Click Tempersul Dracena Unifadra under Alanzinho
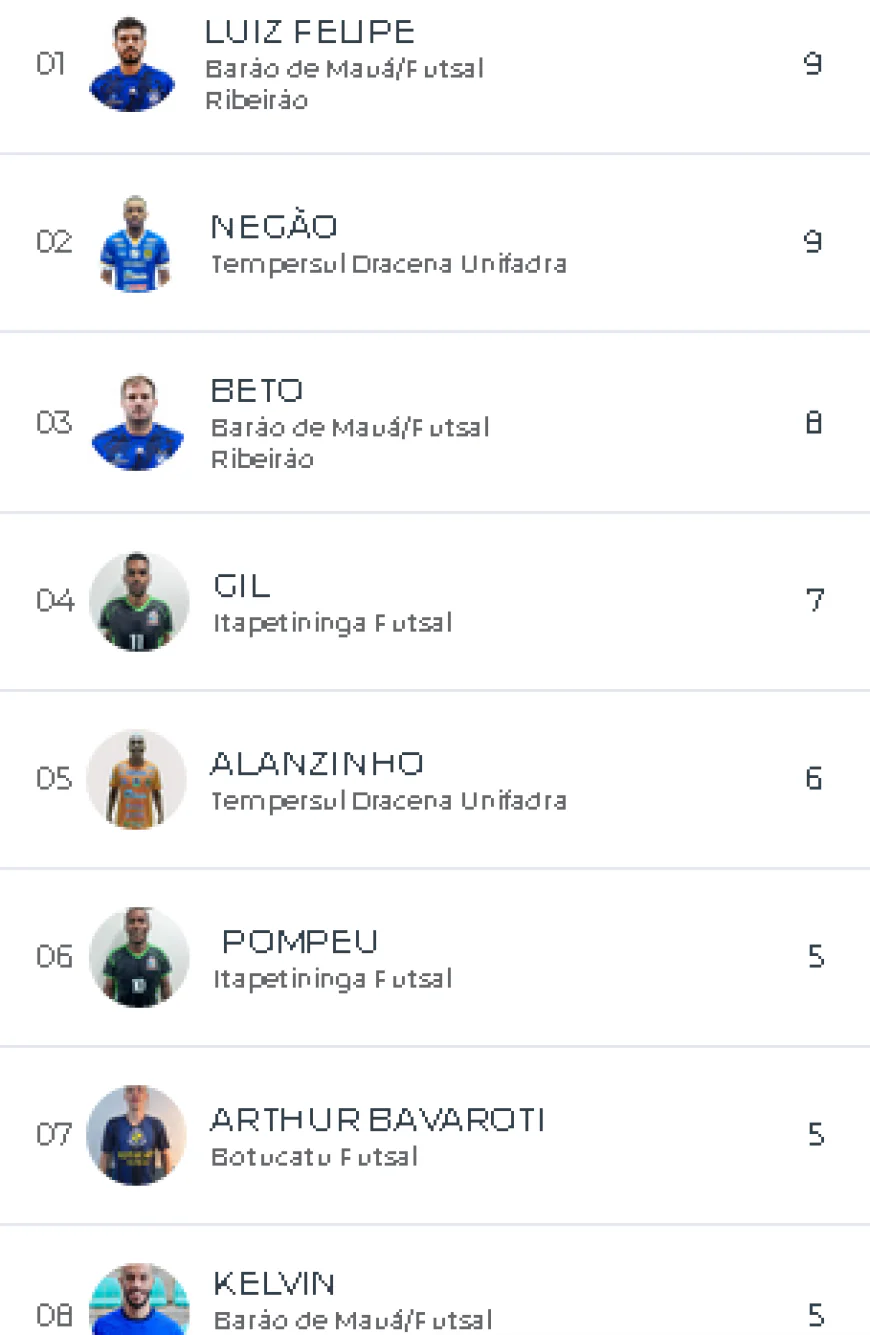This screenshot has width=870, height=1335. point(388,801)
